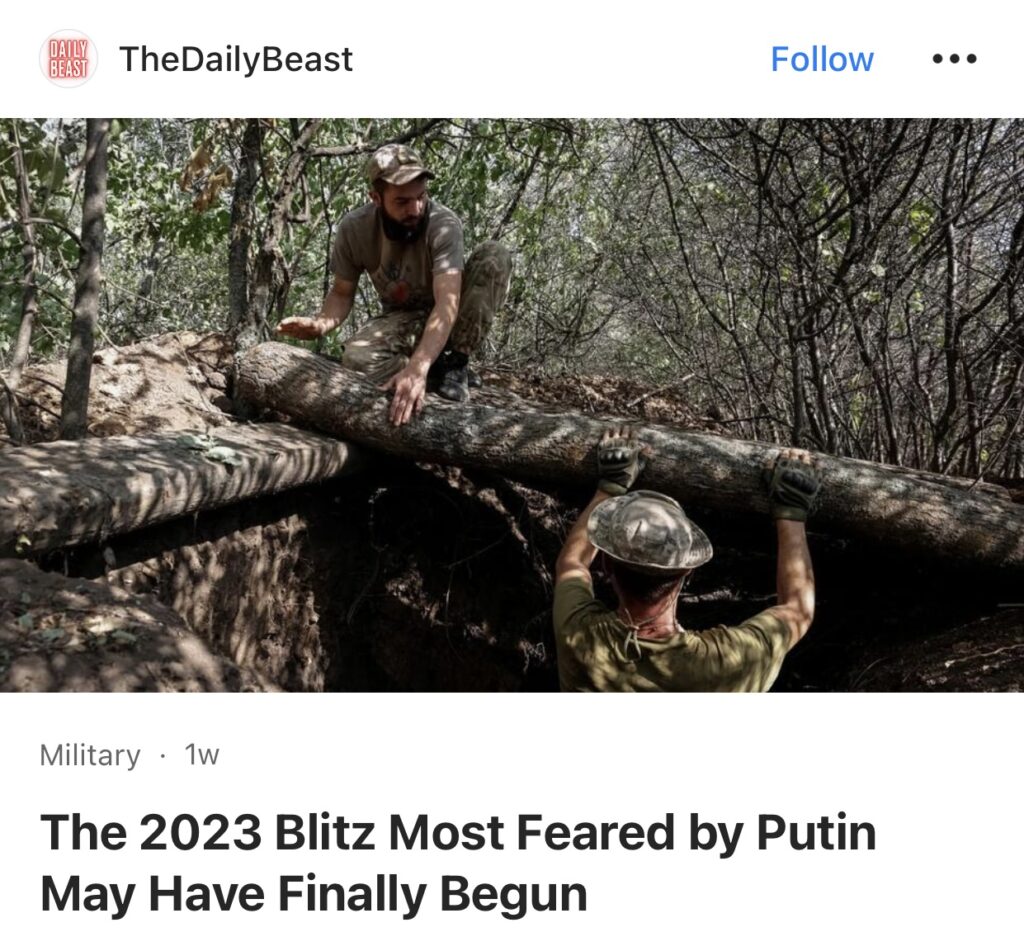Open the article photo of soldiers

[x=512, y=405]
